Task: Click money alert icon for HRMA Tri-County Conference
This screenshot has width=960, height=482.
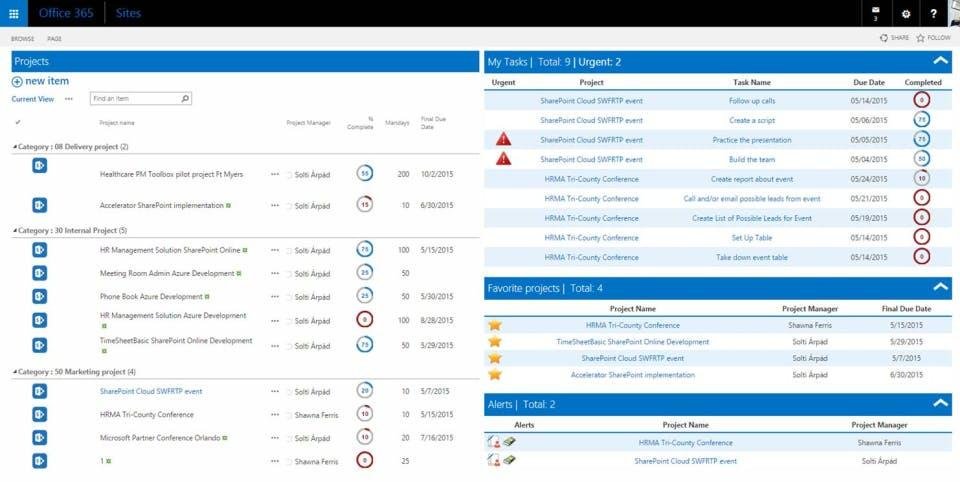Action: coord(509,442)
